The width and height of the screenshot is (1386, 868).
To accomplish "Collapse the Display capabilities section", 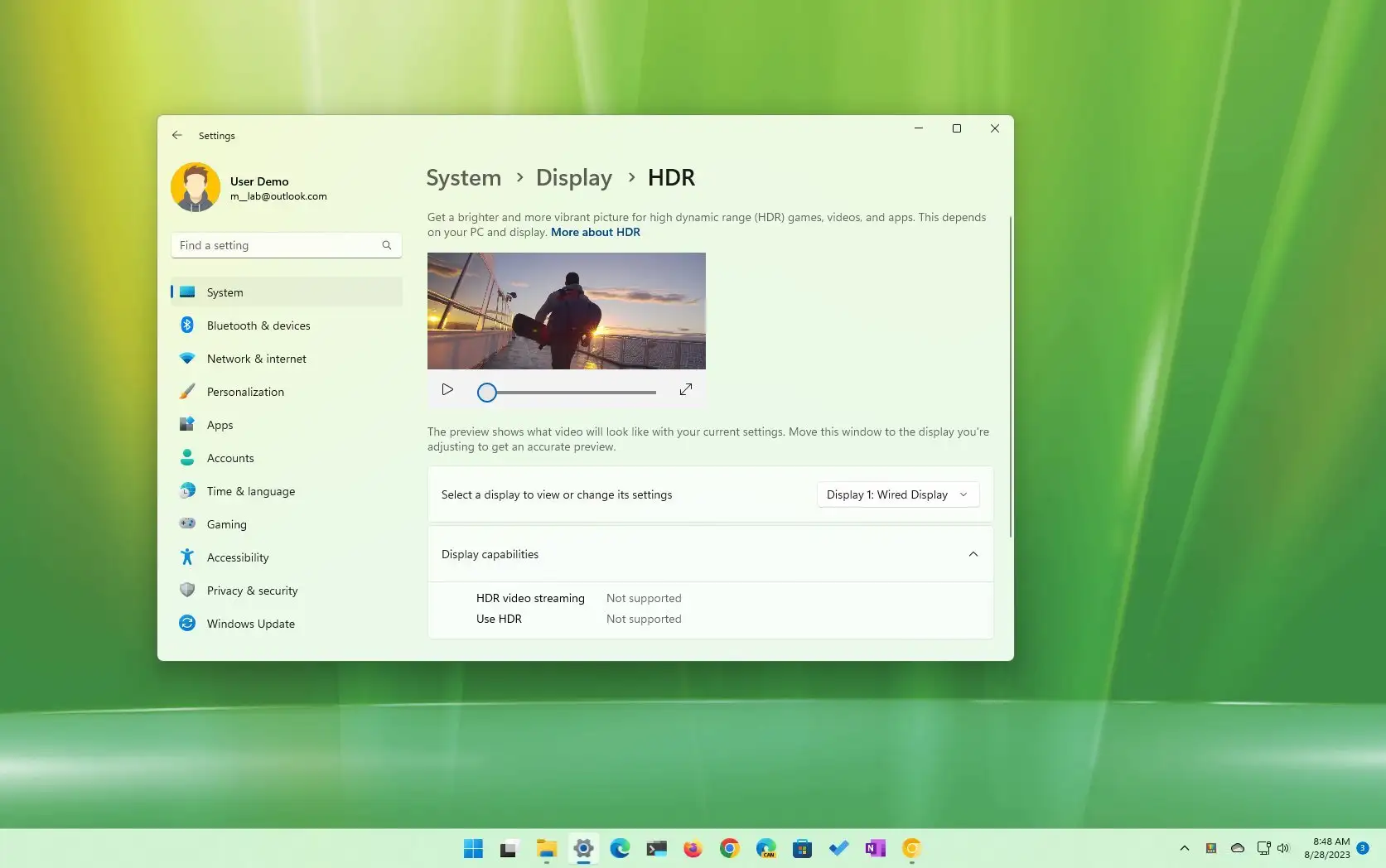I will (x=973, y=553).
